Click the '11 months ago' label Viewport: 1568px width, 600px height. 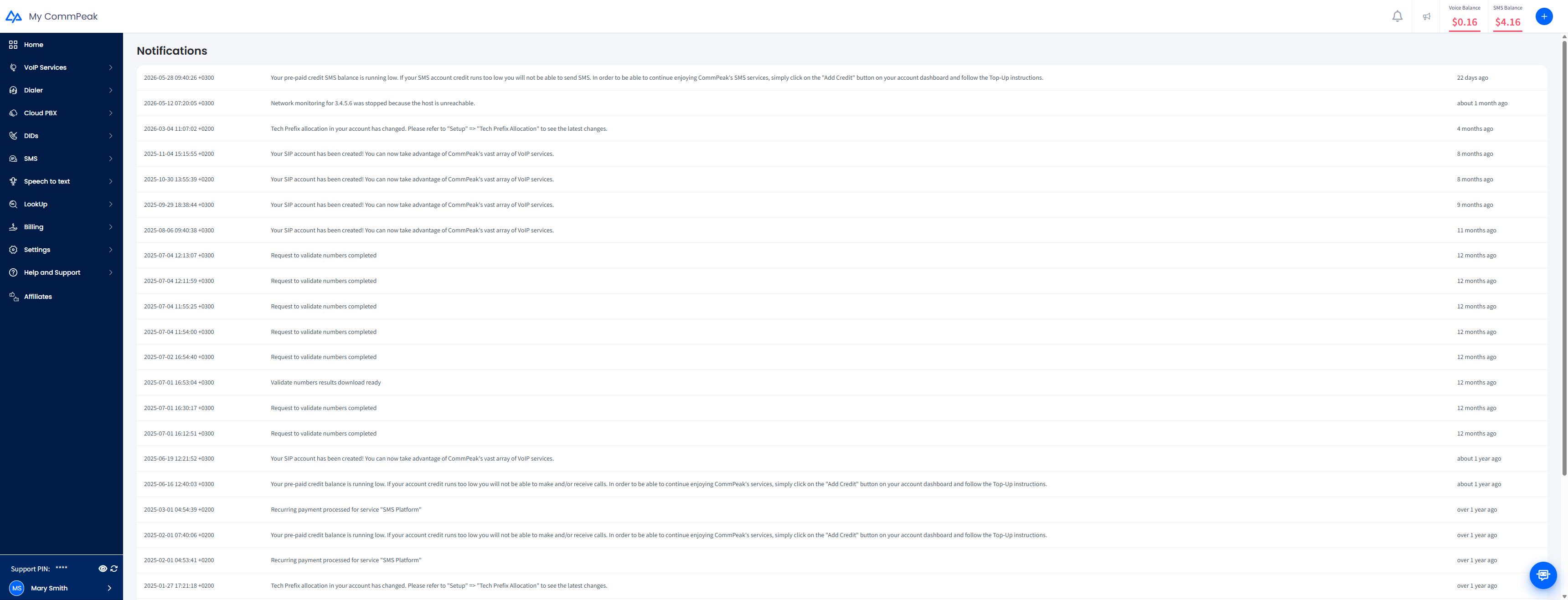point(1476,231)
